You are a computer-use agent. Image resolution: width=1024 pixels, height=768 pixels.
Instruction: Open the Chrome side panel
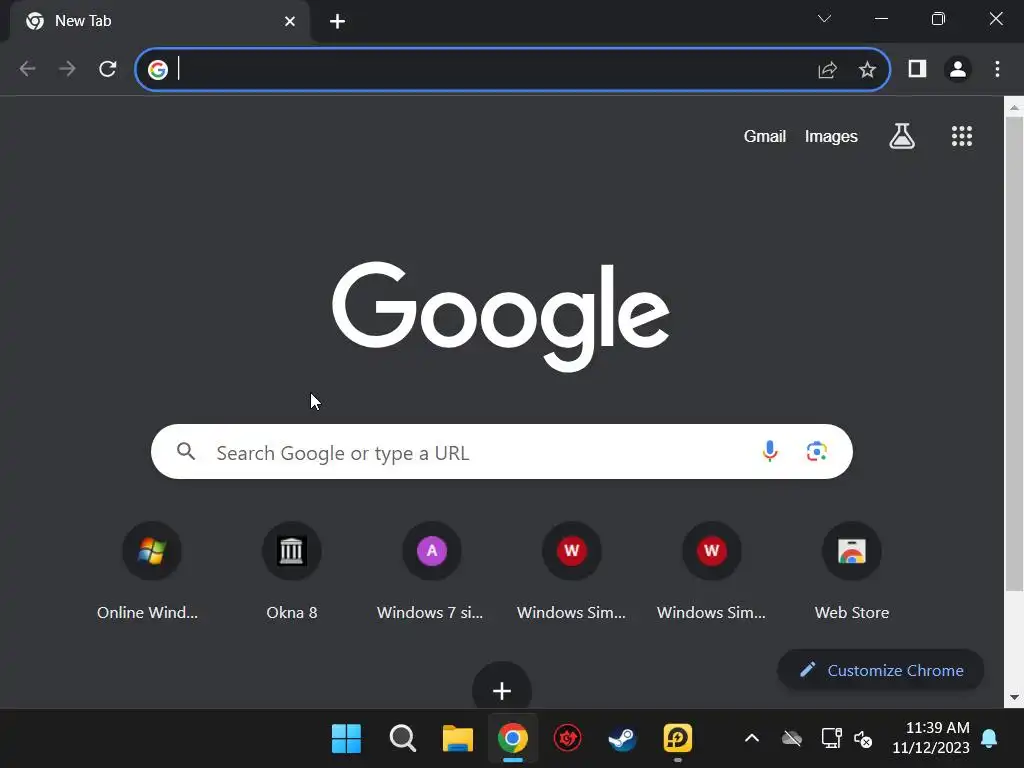[918, 69]
